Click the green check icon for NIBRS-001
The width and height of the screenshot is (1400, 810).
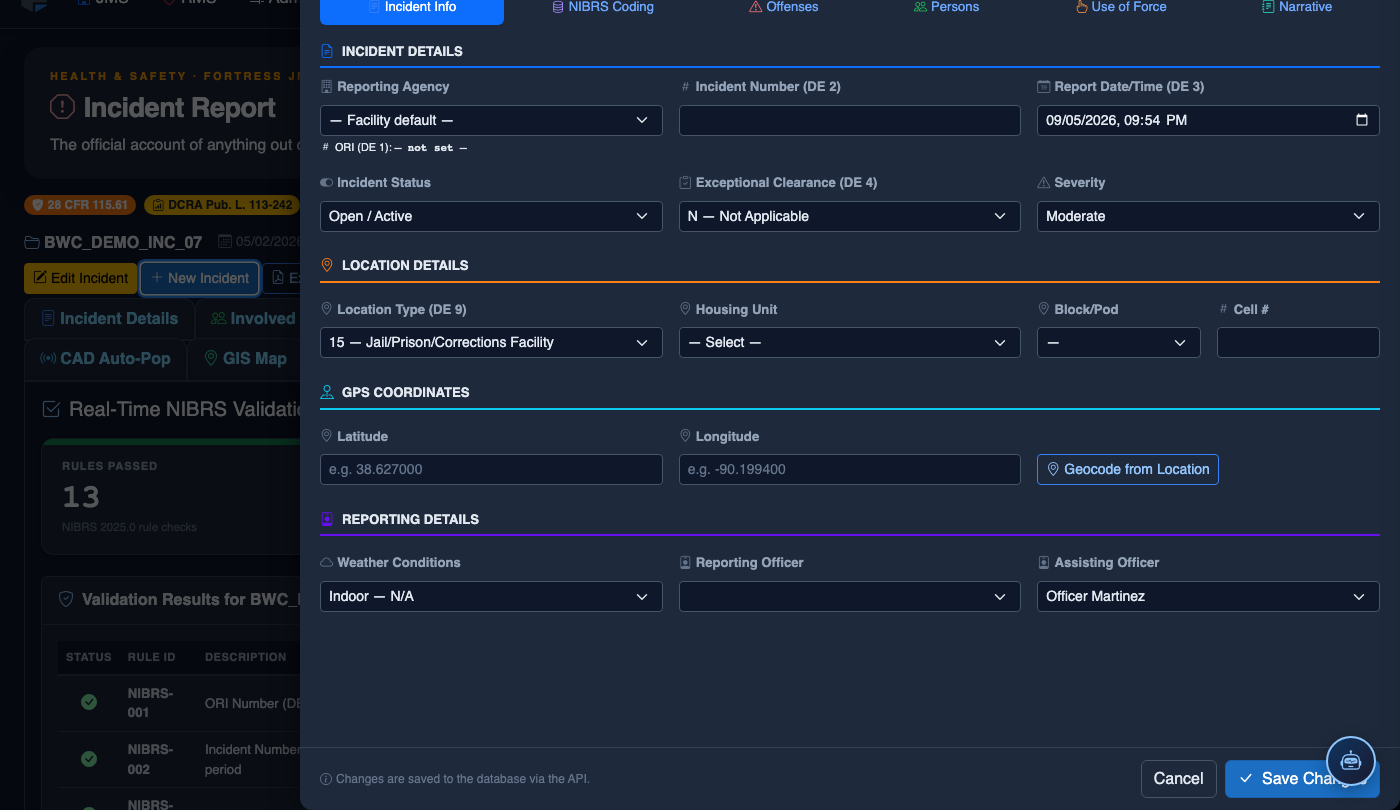[89, 703]
